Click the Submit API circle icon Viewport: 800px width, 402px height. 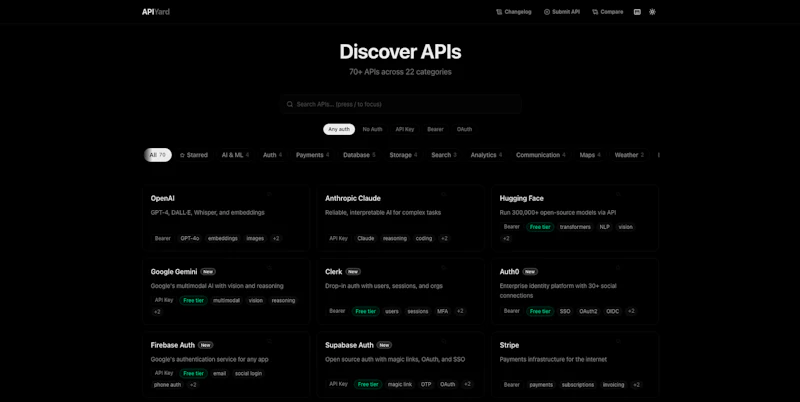547,12
